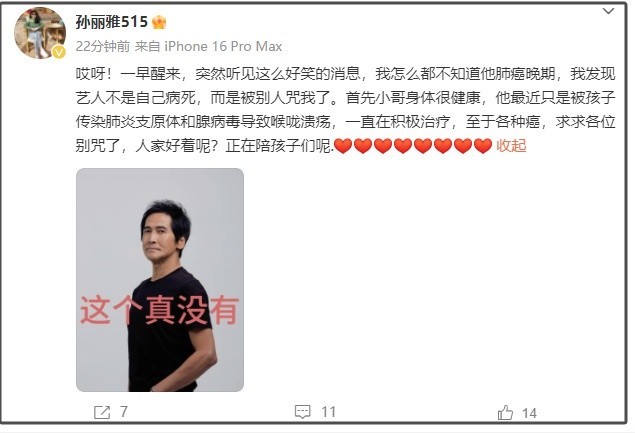Click the iPhone 16 Pro Max source

coord(223,46)
